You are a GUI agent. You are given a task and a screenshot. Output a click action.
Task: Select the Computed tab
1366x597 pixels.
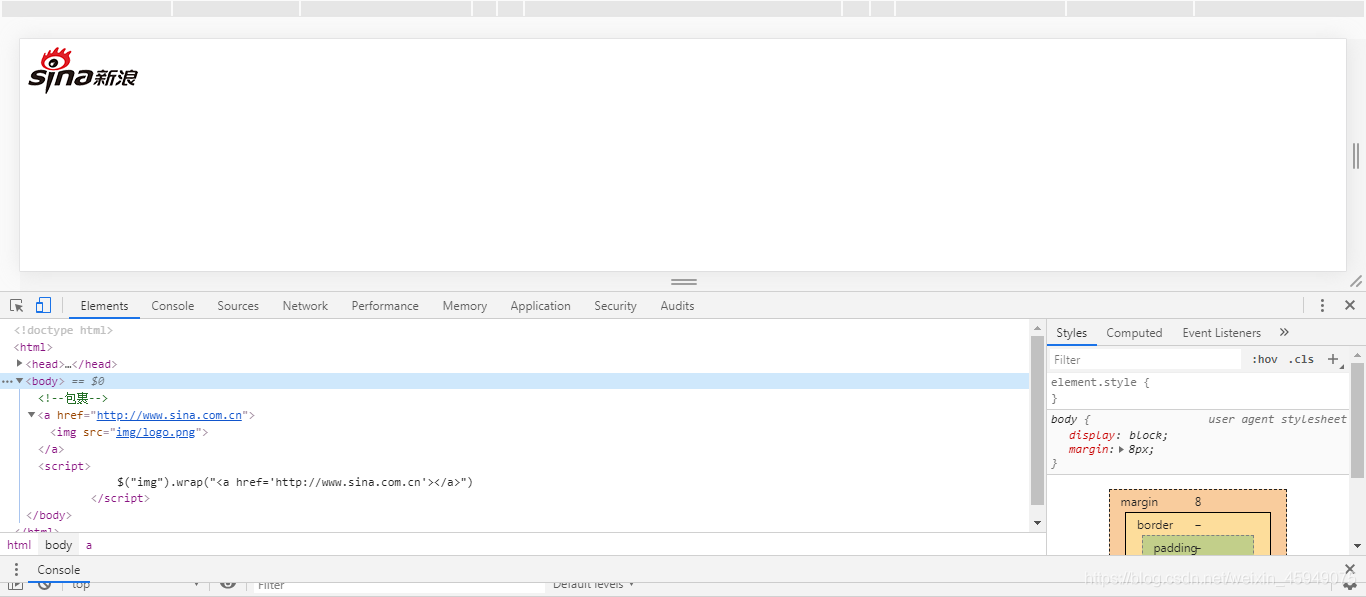(1134, 333)
